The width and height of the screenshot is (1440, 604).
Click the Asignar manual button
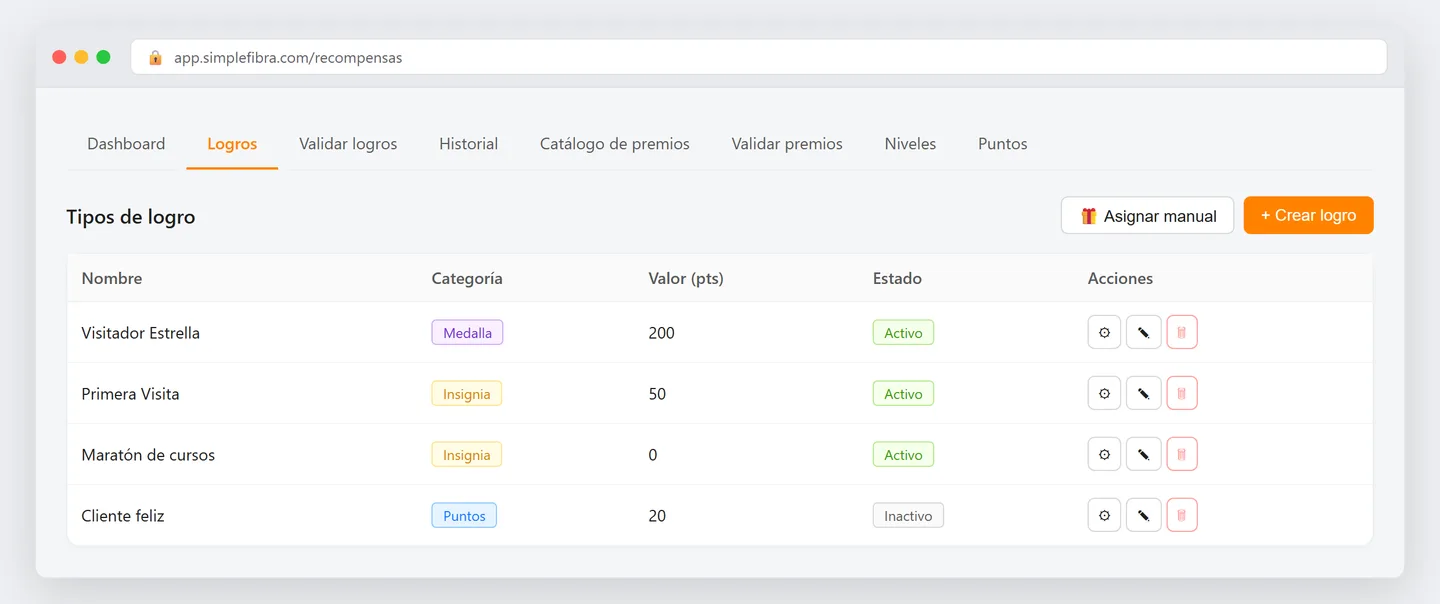[x=1148, y=215]
